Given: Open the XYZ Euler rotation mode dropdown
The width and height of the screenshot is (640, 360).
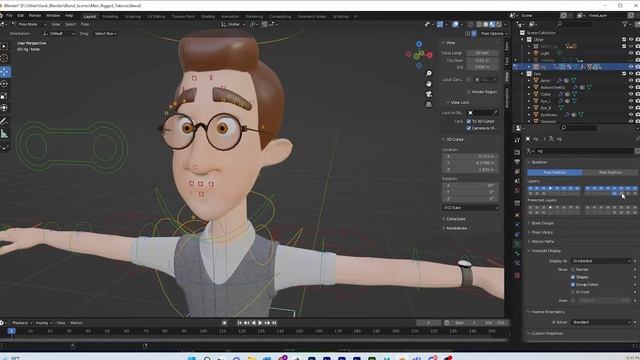Looking at the screenshot, I should 470,208.
